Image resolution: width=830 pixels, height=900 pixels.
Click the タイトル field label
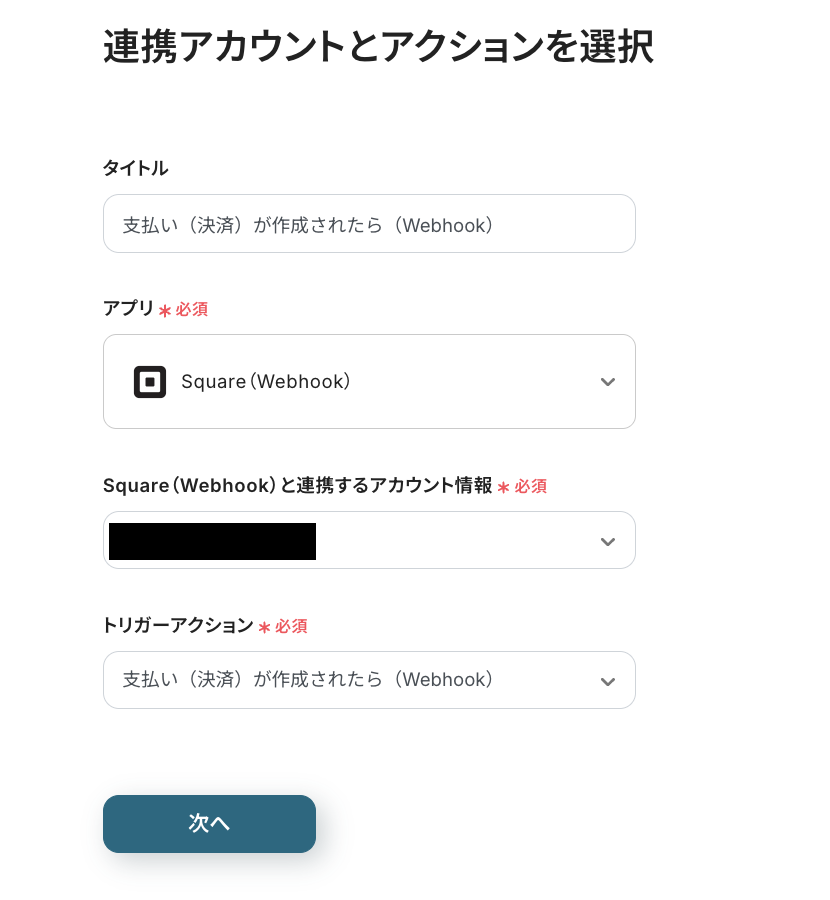pyautogui.click(x=135, y=168)
